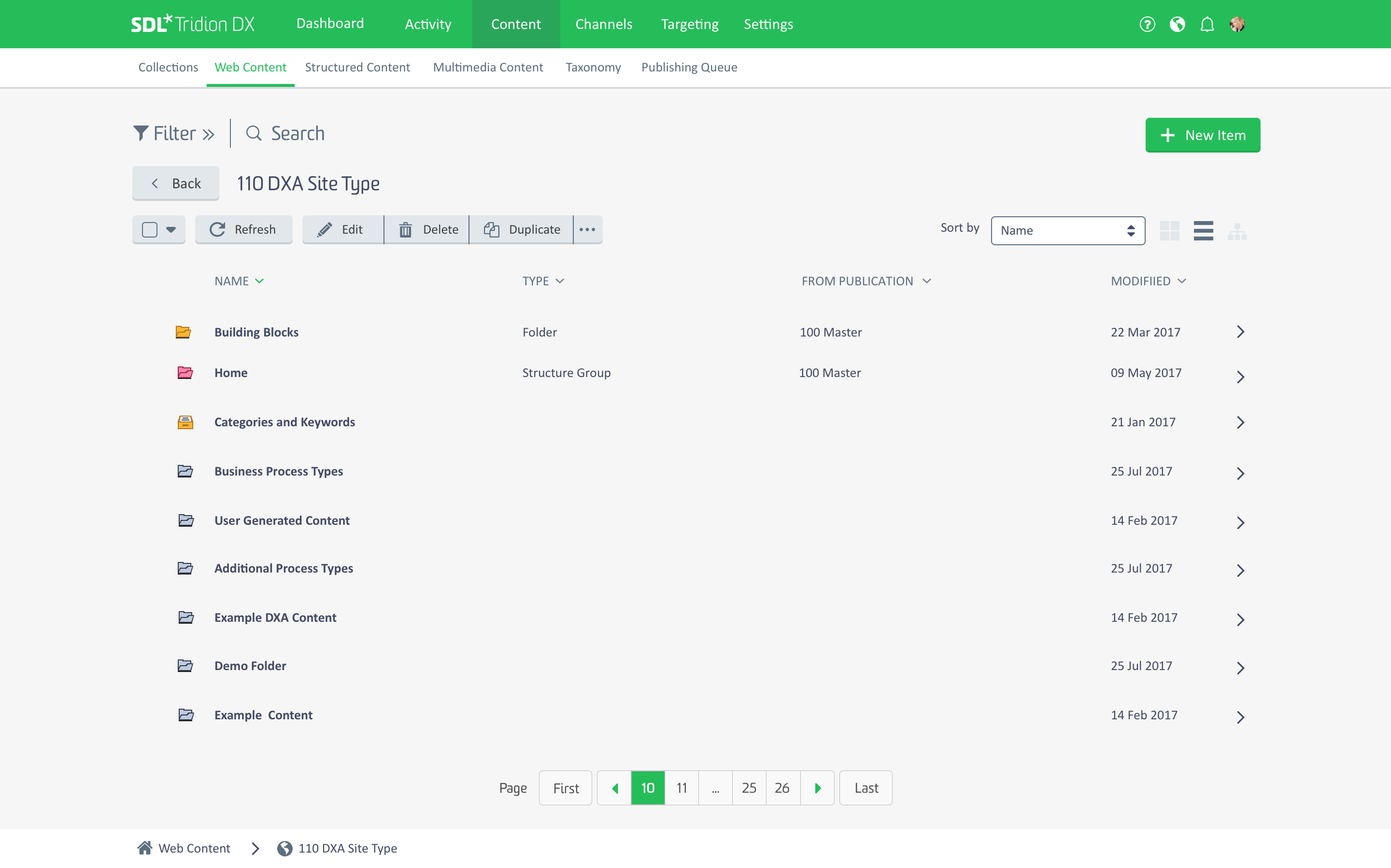This screenshot has width=1391, height=868.
Task: Expand the Filter panel
Action: [x=174, y=134]
